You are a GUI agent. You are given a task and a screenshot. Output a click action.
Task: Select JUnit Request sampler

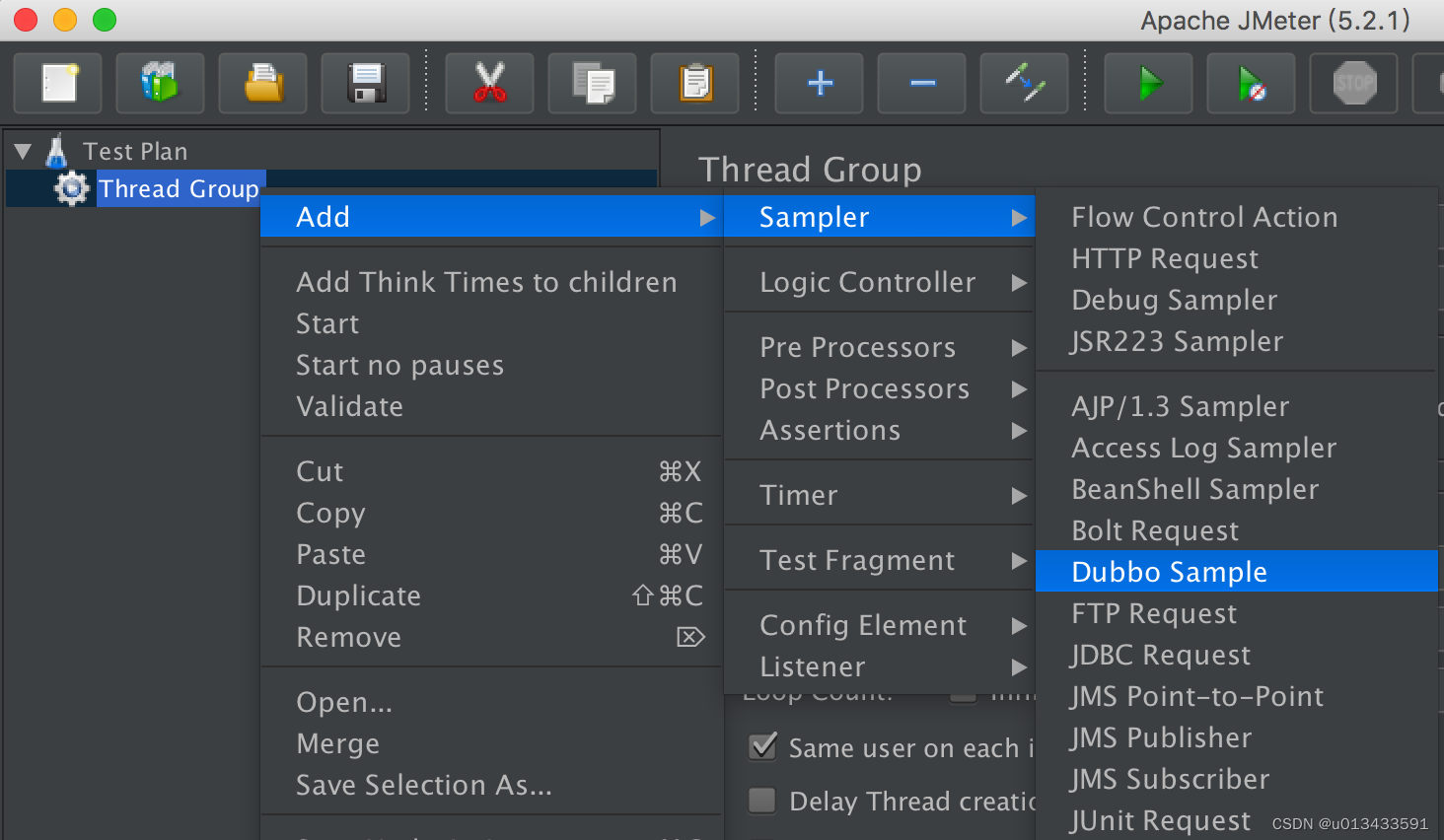(x=1237, y=820)
